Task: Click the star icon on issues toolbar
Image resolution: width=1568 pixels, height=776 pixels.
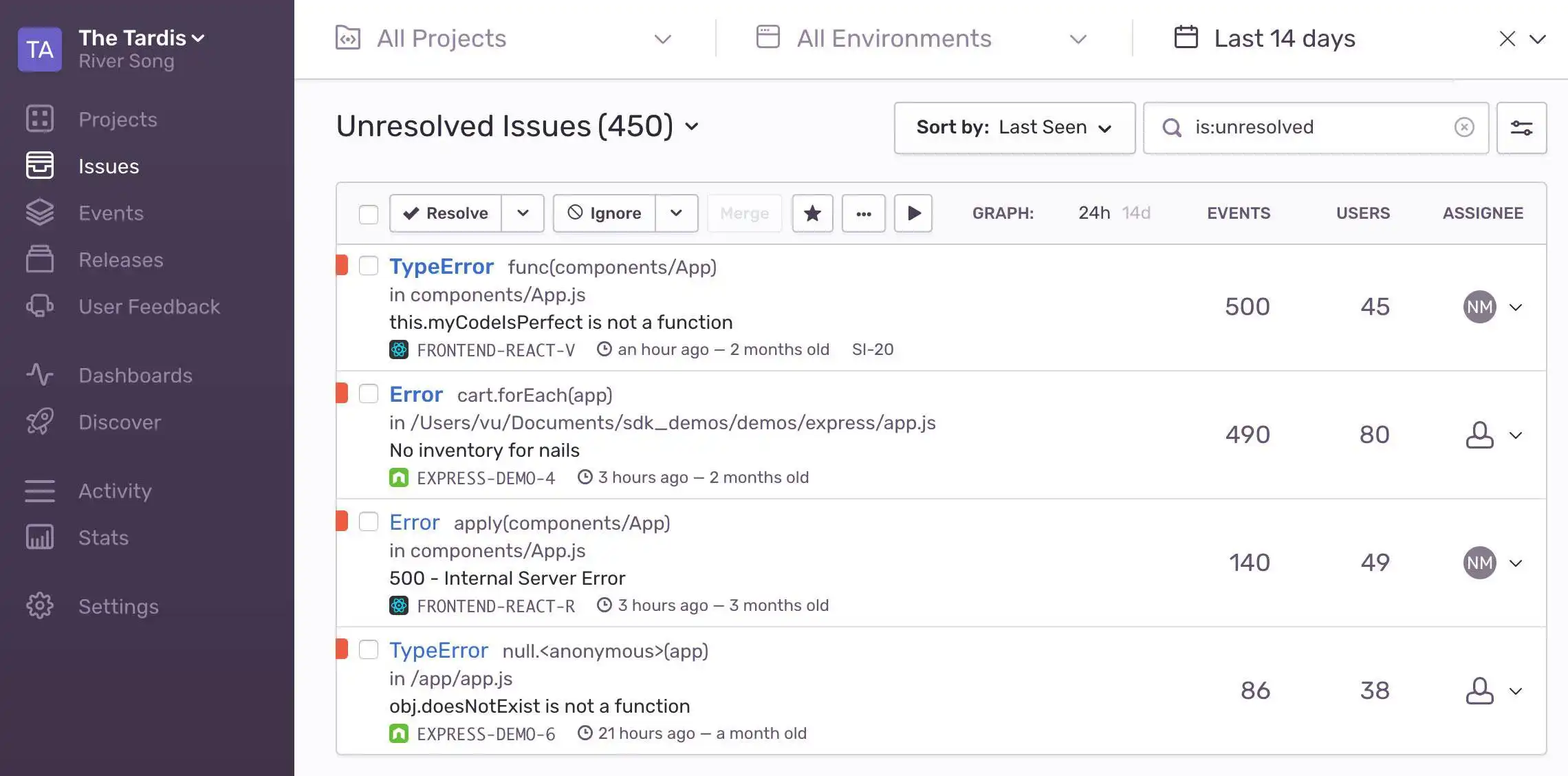Action: [x=812, y=213]
